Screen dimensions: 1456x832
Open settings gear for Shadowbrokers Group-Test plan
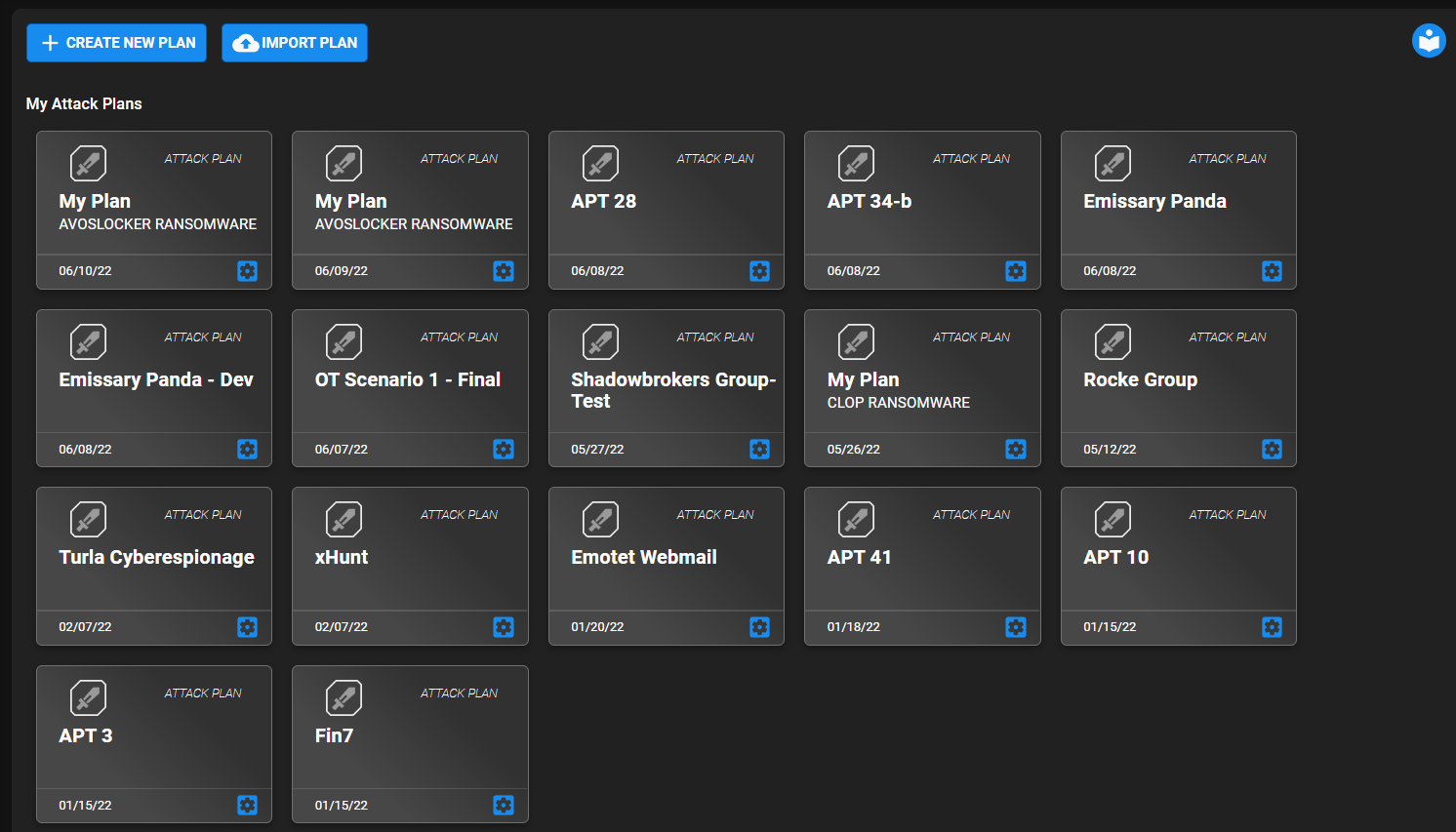759,449
